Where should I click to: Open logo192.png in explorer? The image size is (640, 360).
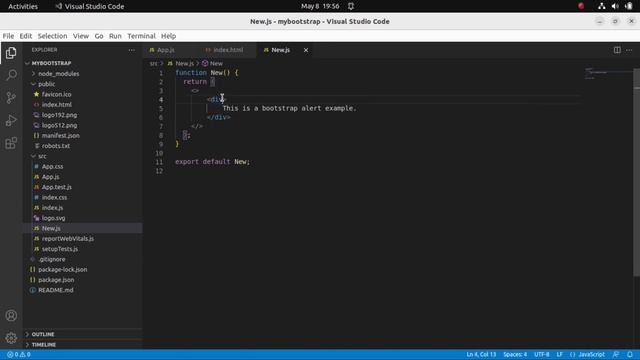(59, 115)
